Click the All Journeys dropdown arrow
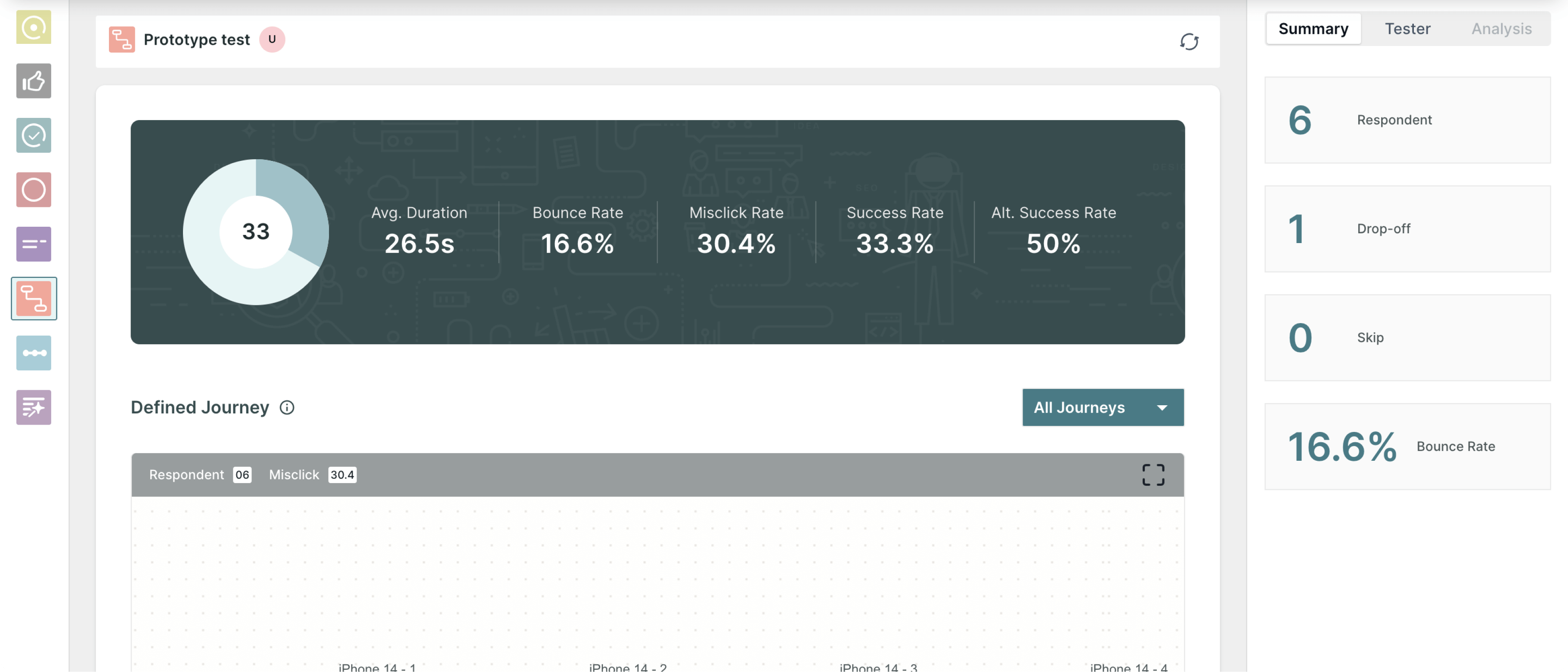The image size is (1568, 672). [x=1162, y=408]
